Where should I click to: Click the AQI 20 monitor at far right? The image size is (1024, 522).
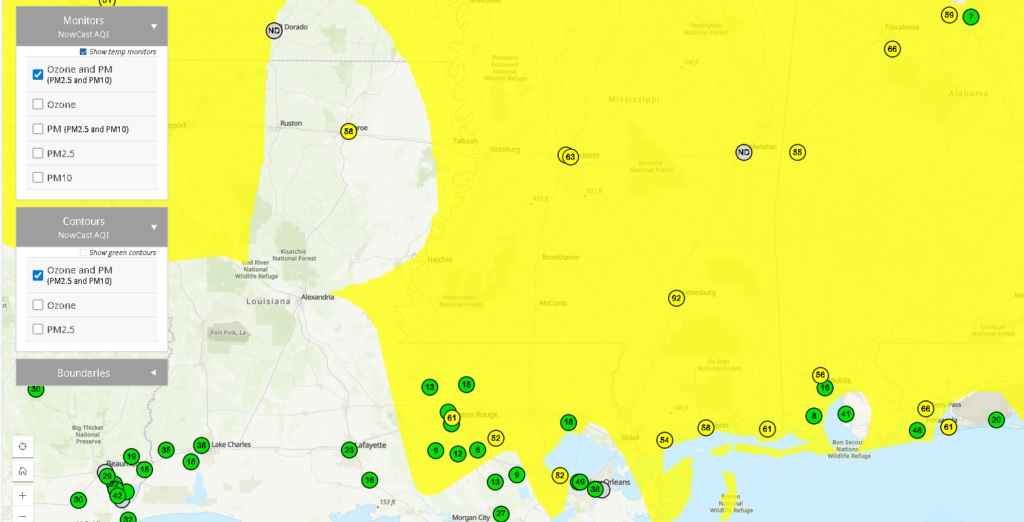[x=996, y=420]
